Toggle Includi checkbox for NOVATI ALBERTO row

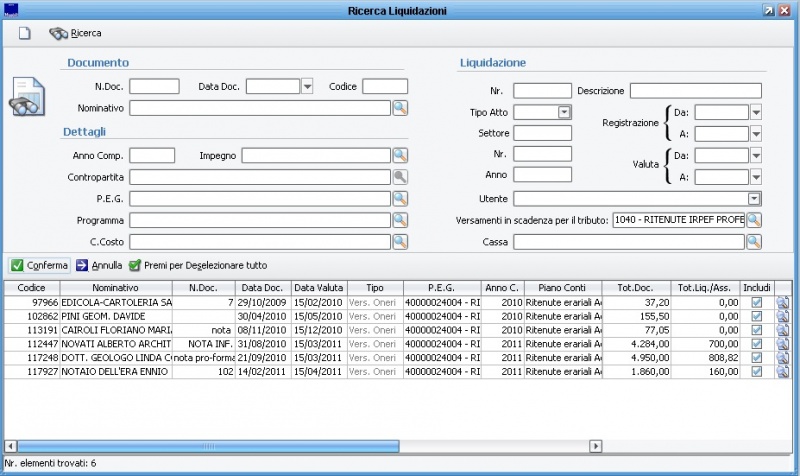click(756, 344)
